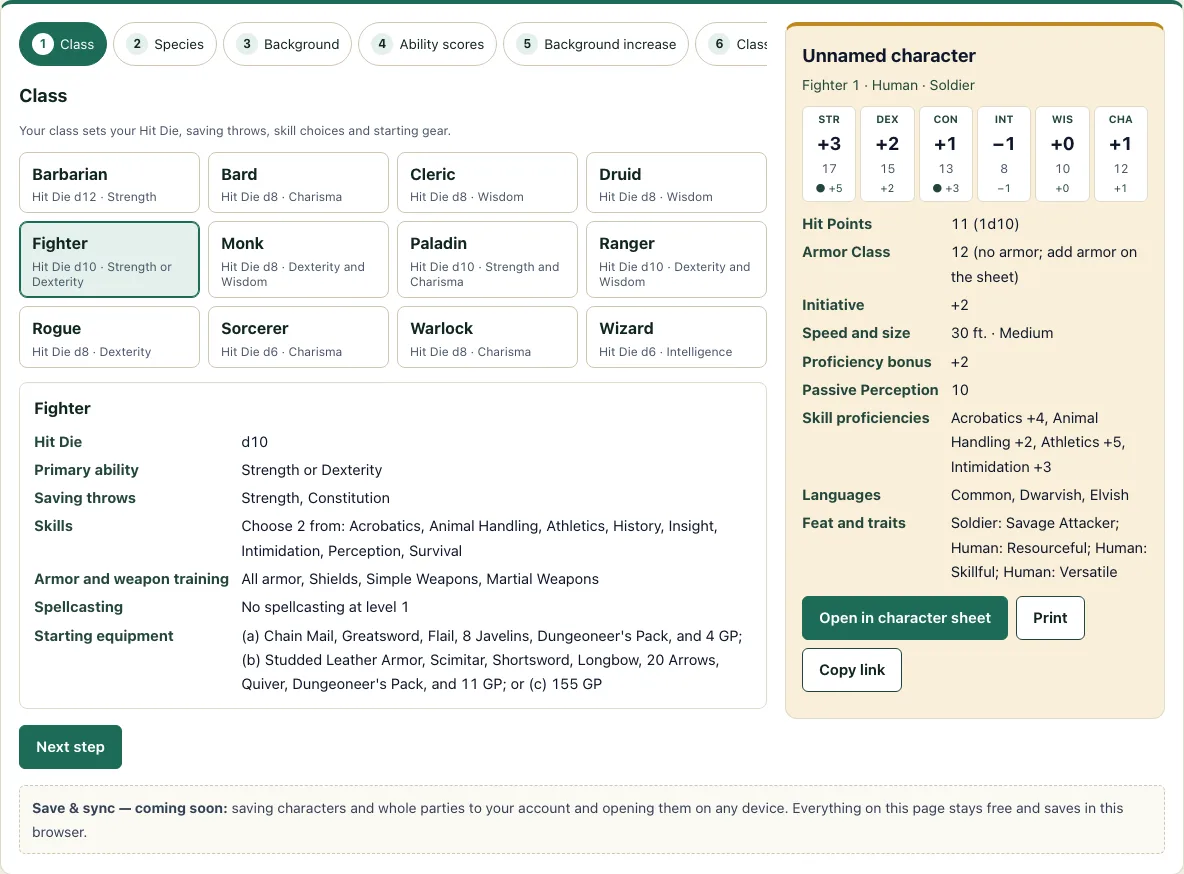Pick the Wizard class card
The height and width of the screenshot is (874, 1184).
point(677,337)
